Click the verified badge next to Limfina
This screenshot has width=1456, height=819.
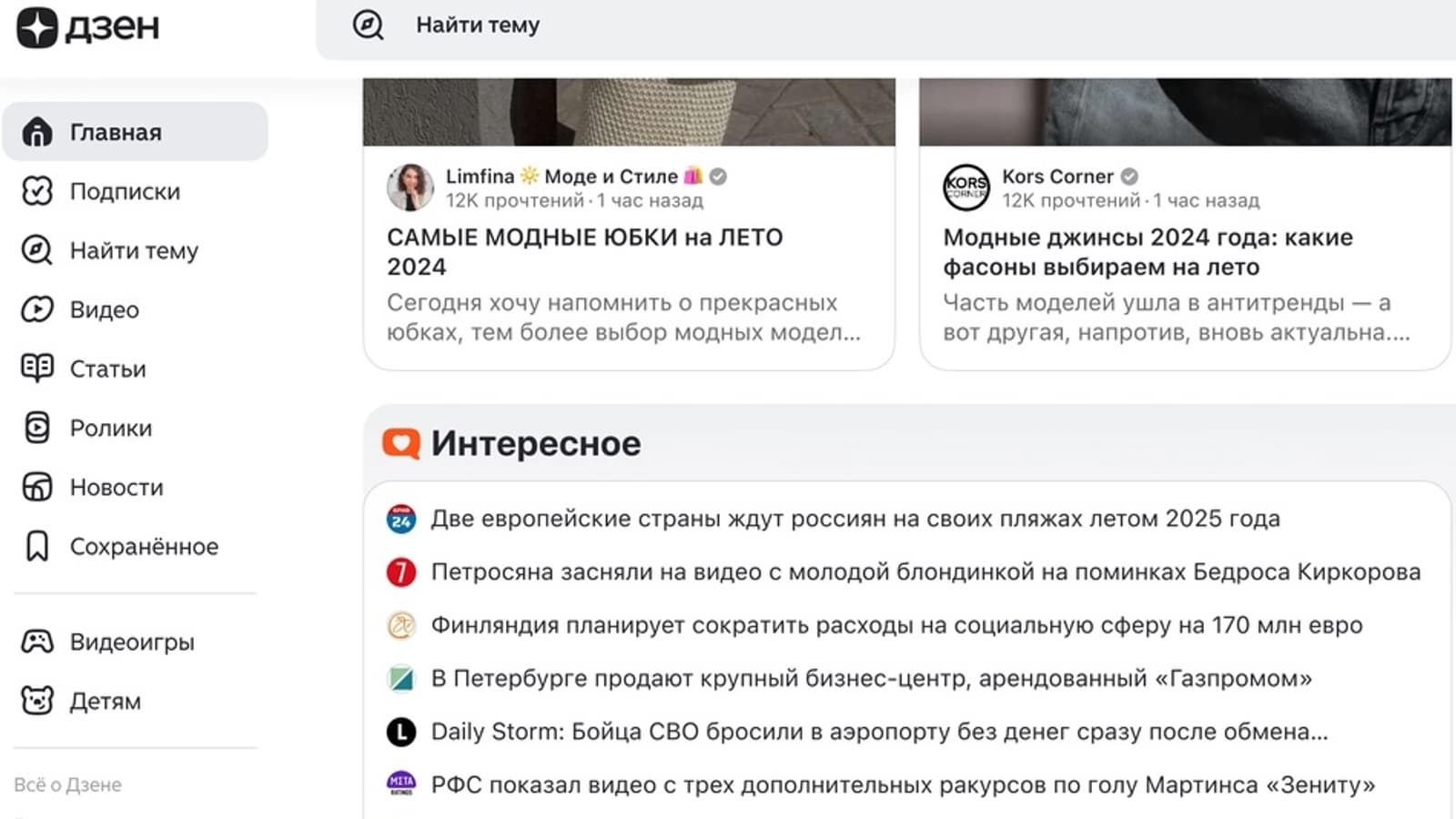click(718, 177)
